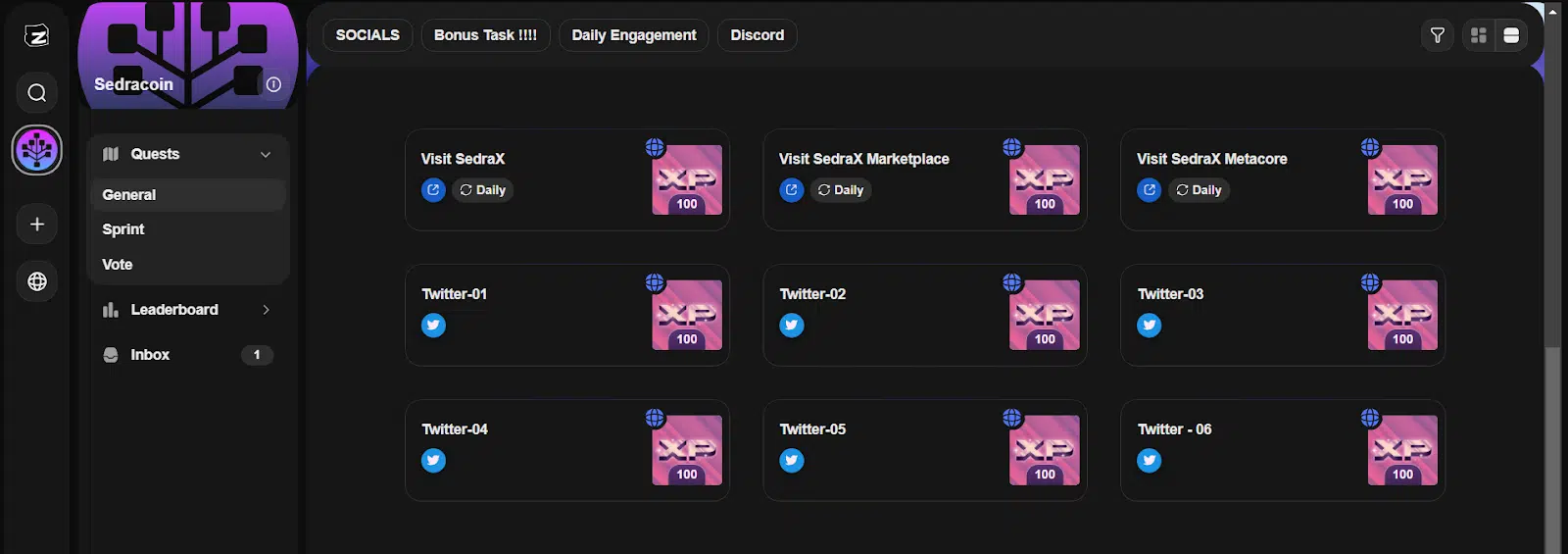This screenshot has height=554, width=1568.
Task: Click the external link icon on Visit SedraX
Action: [433, 190]
